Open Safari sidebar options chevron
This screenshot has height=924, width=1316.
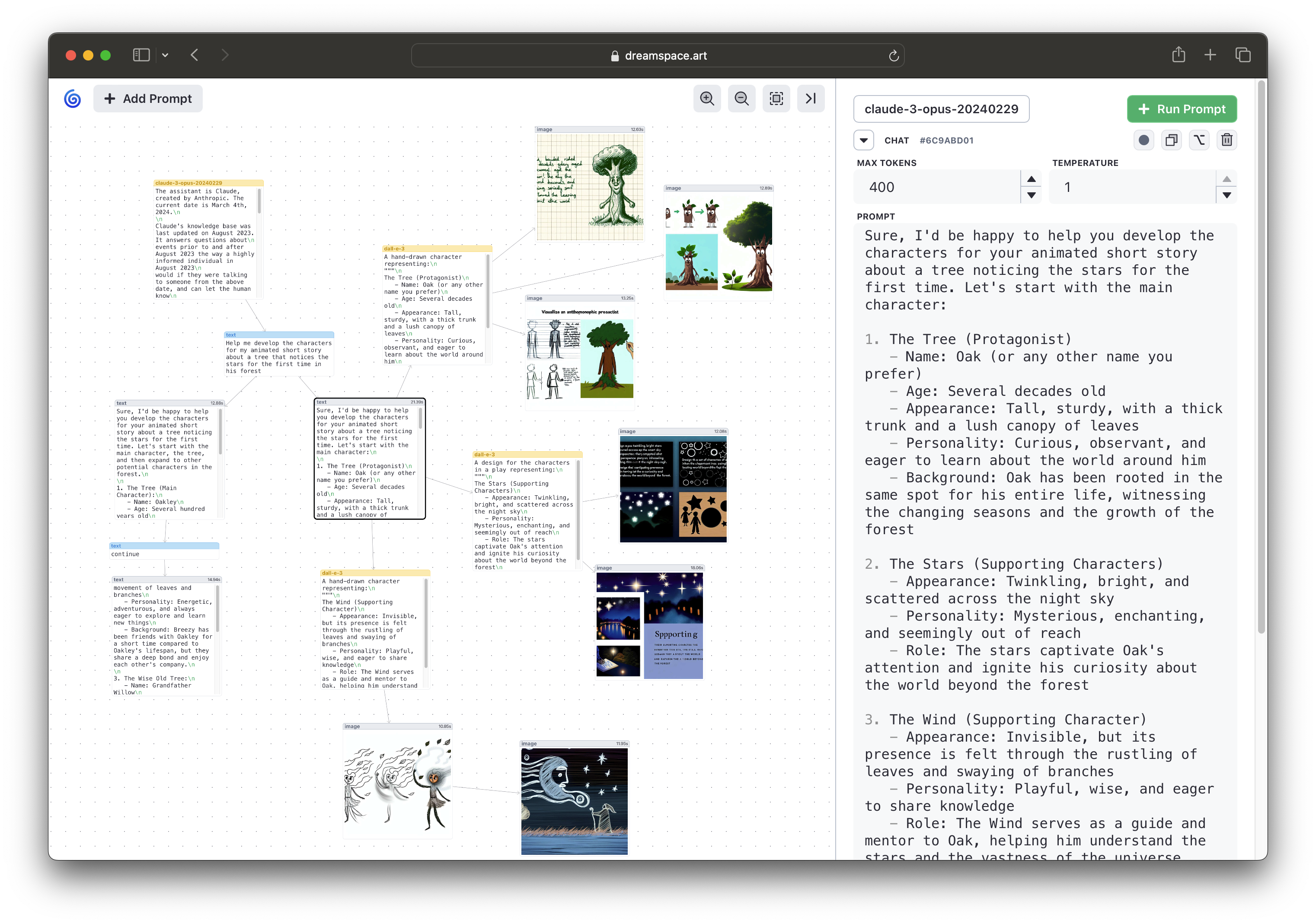[165, 55]
